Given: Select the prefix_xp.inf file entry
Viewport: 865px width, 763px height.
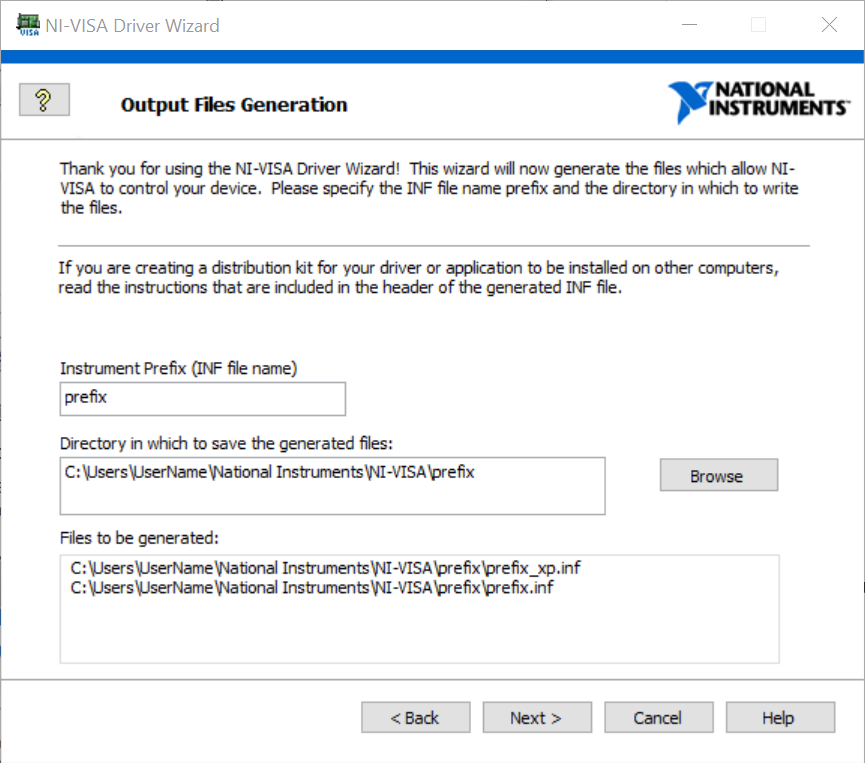Looking at the screenshot, I should 325,568.
